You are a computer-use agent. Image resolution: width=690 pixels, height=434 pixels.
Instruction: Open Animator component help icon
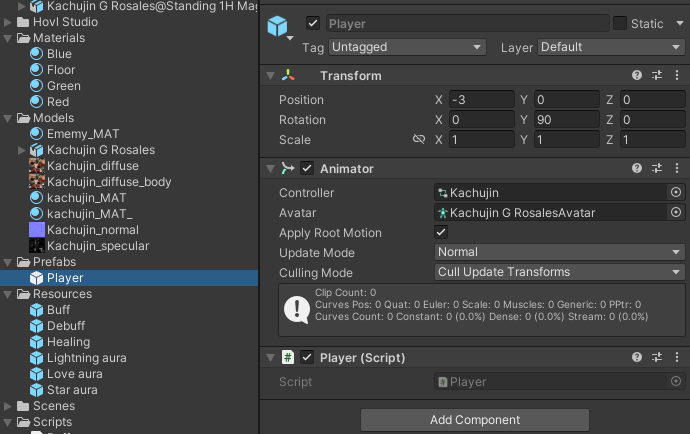[x=636, y=168]
